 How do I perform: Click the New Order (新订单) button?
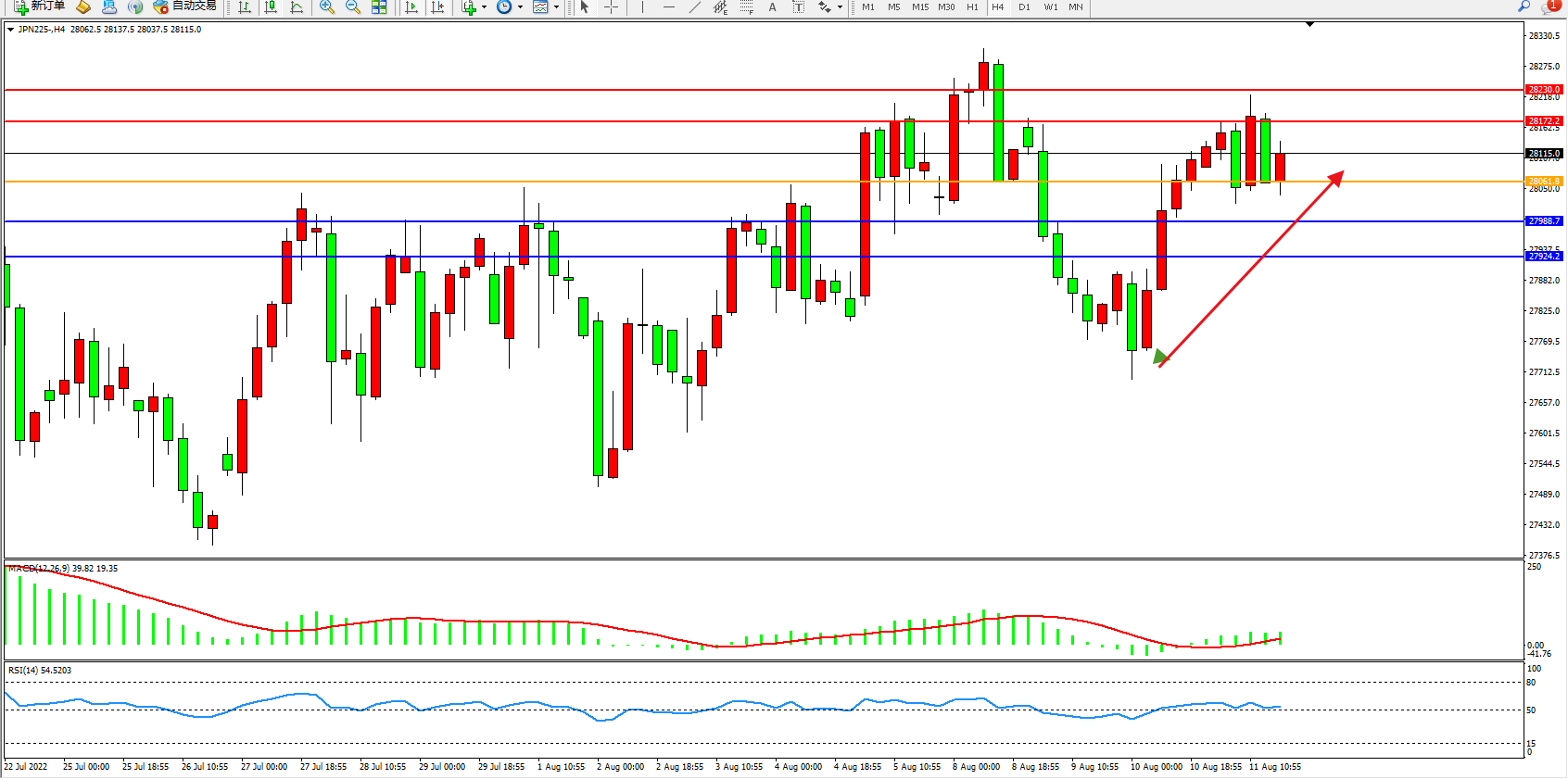point(39,6)
